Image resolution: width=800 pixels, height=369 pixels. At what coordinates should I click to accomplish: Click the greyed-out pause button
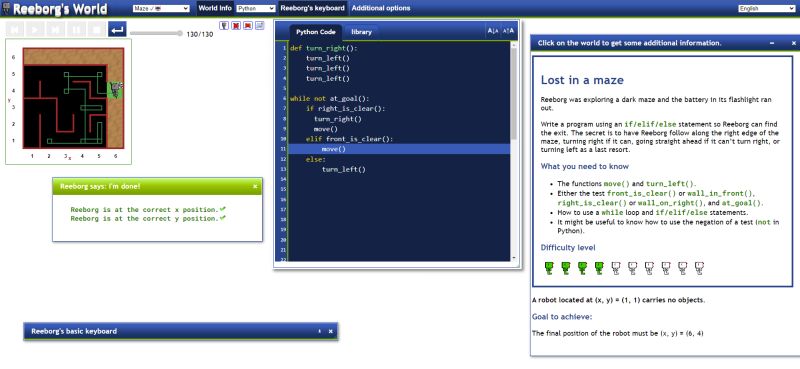76,29
